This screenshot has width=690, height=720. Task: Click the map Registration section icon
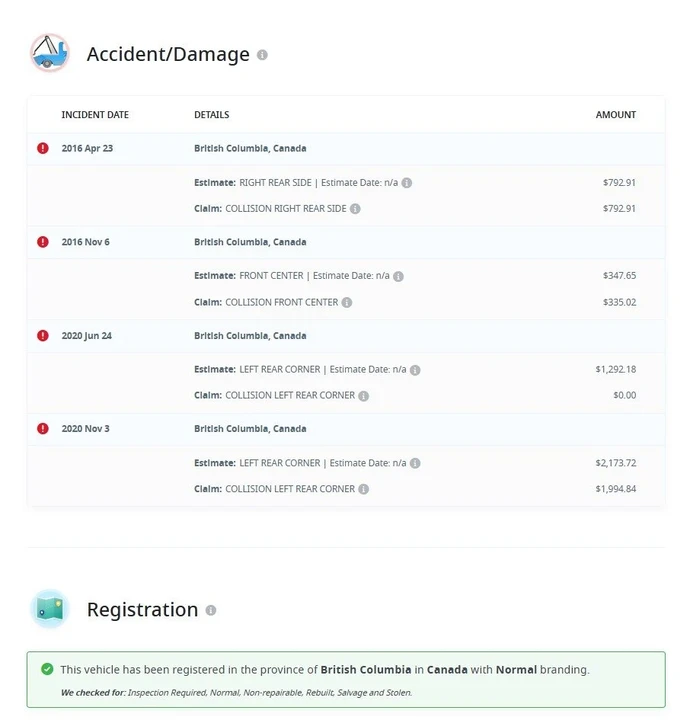(50, 609)
